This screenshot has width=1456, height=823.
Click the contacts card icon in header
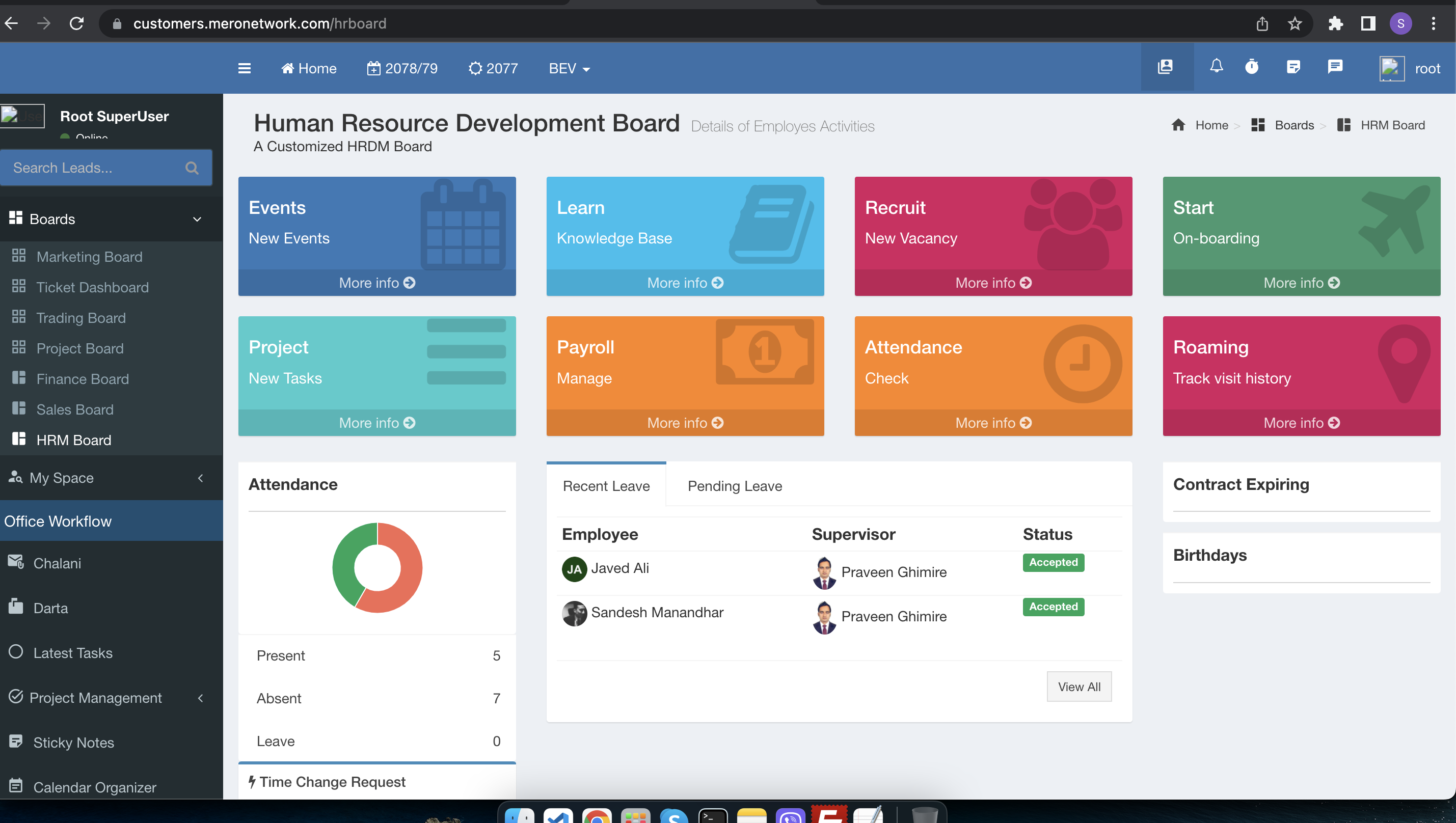click(1166, 67)
